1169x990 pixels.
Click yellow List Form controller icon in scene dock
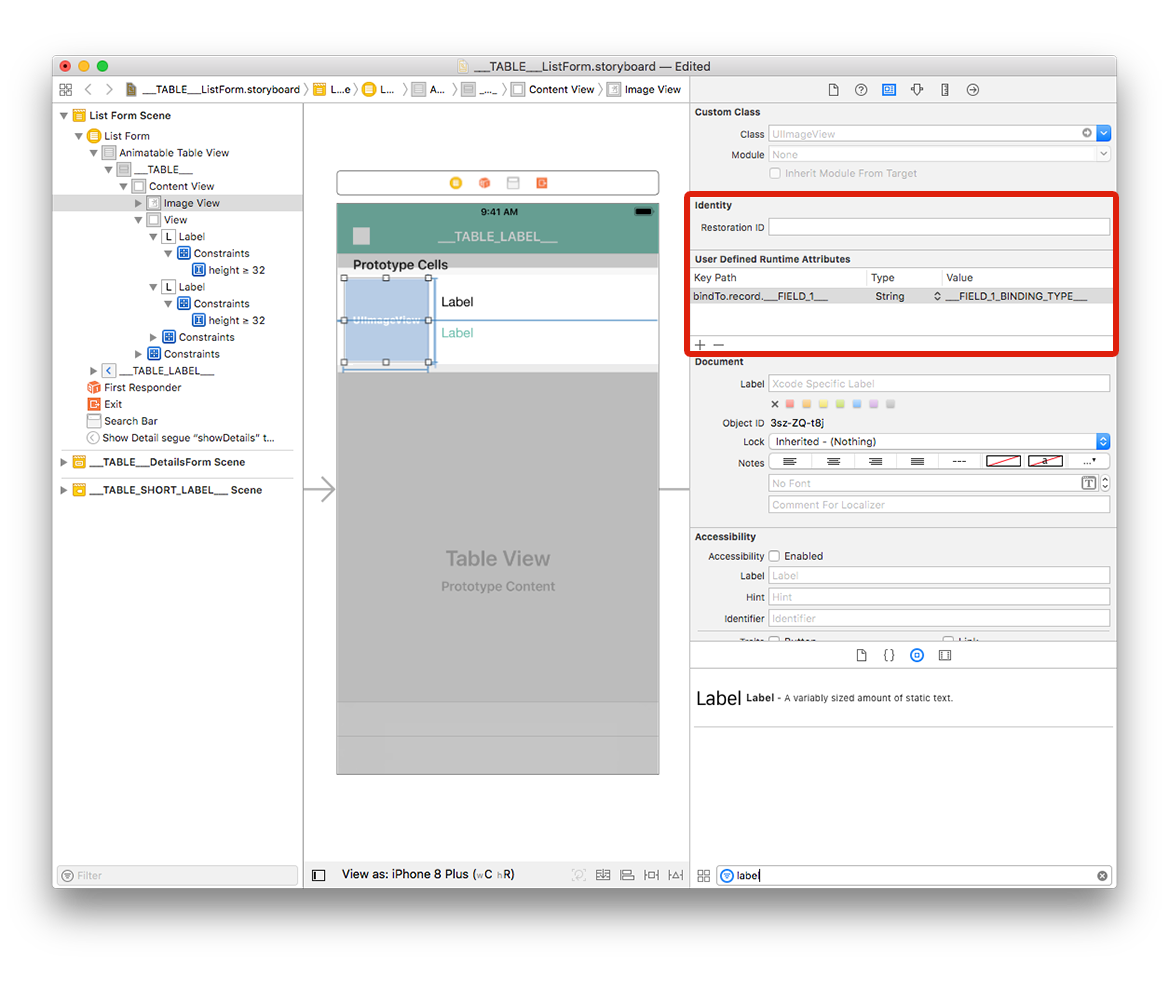(x=456, y=183)
